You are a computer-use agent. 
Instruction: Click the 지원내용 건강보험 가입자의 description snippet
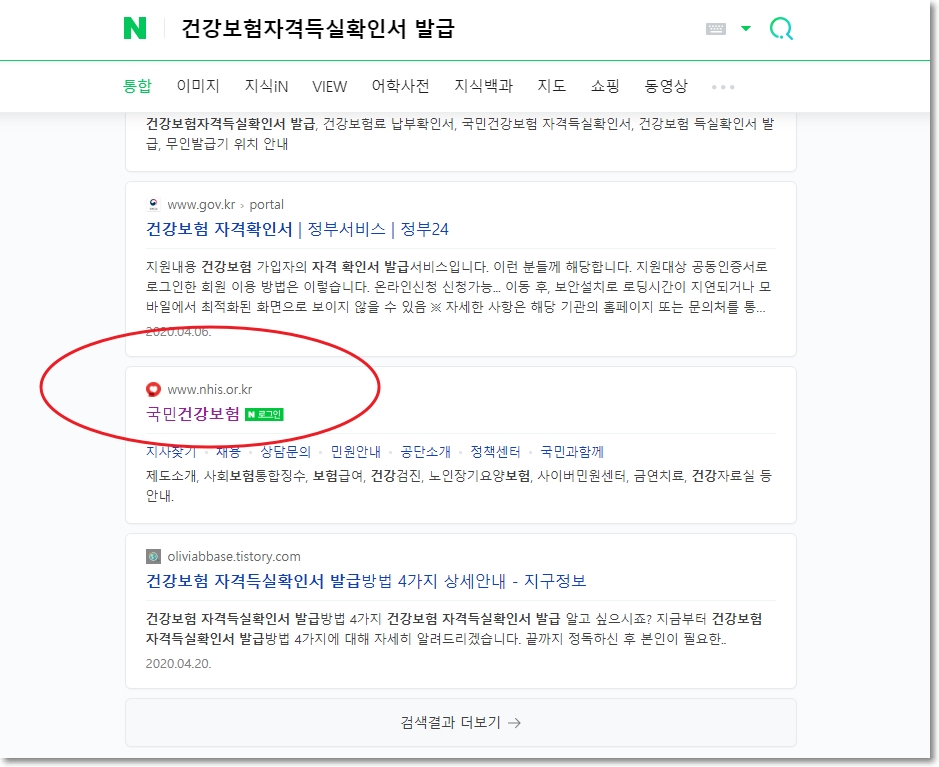click(x=458, y=287)
